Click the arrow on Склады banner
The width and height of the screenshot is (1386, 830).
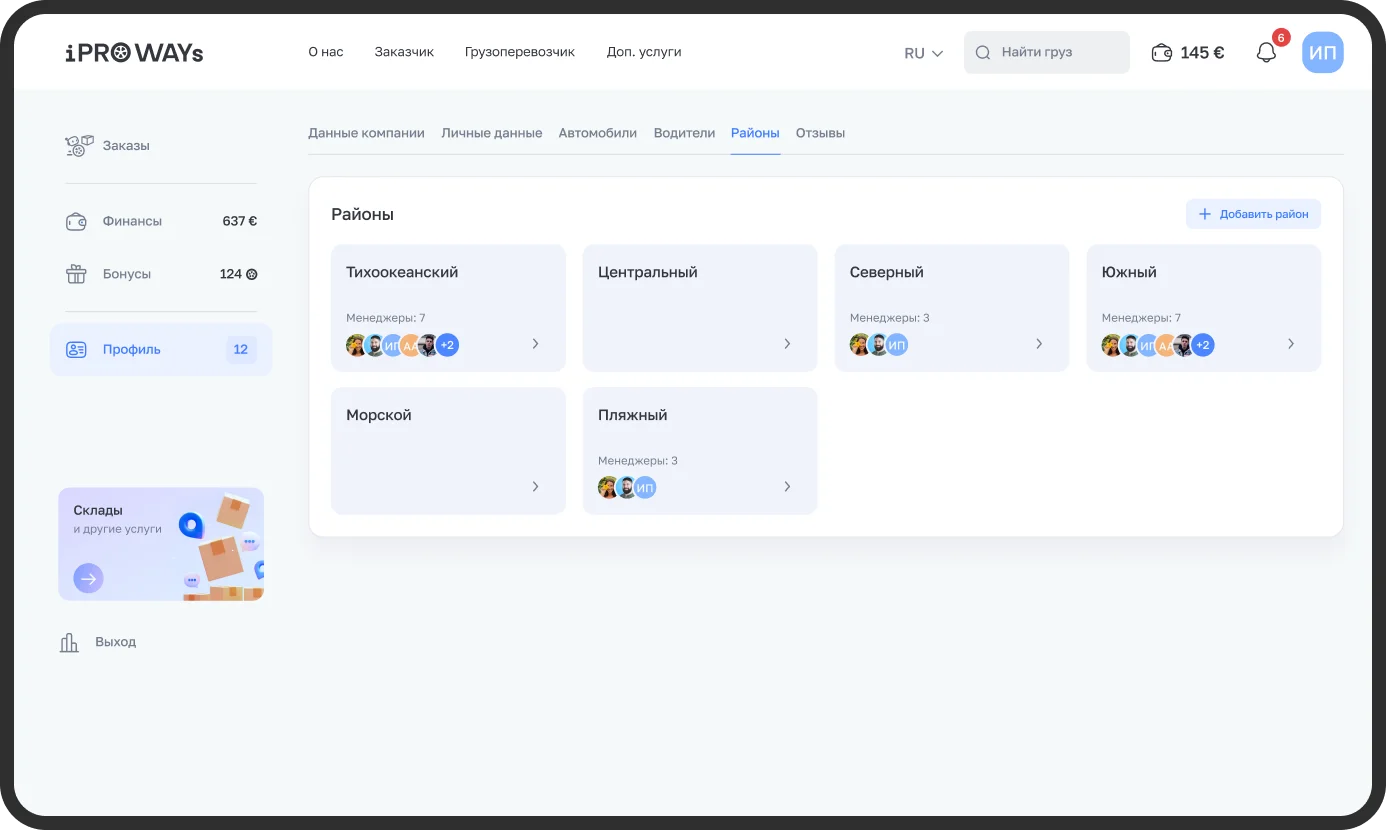pyautogui.click(x=88, y=578)
